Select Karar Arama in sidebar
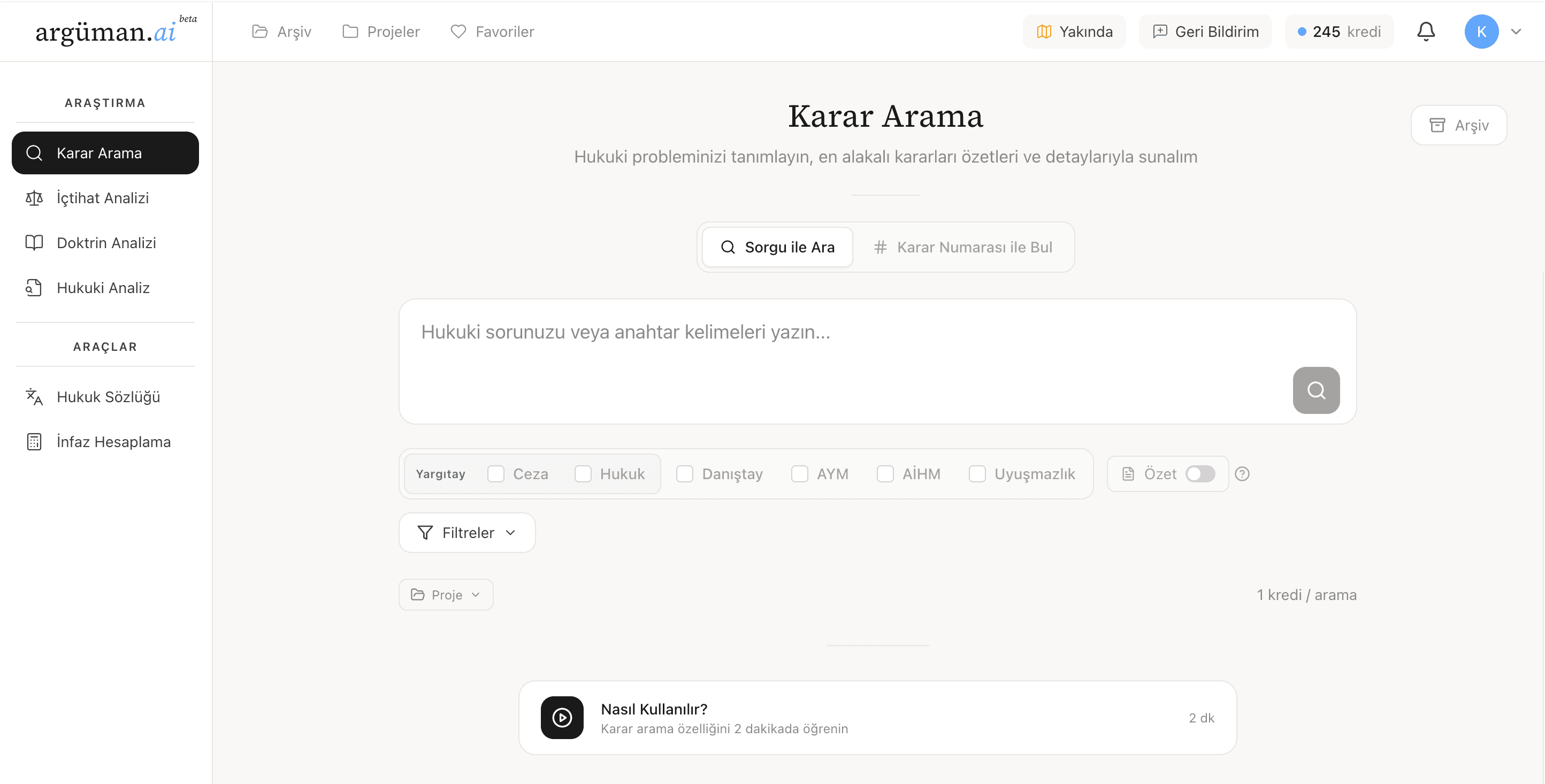This screenshot has width=1545, height=784. (x=105, y=153)
